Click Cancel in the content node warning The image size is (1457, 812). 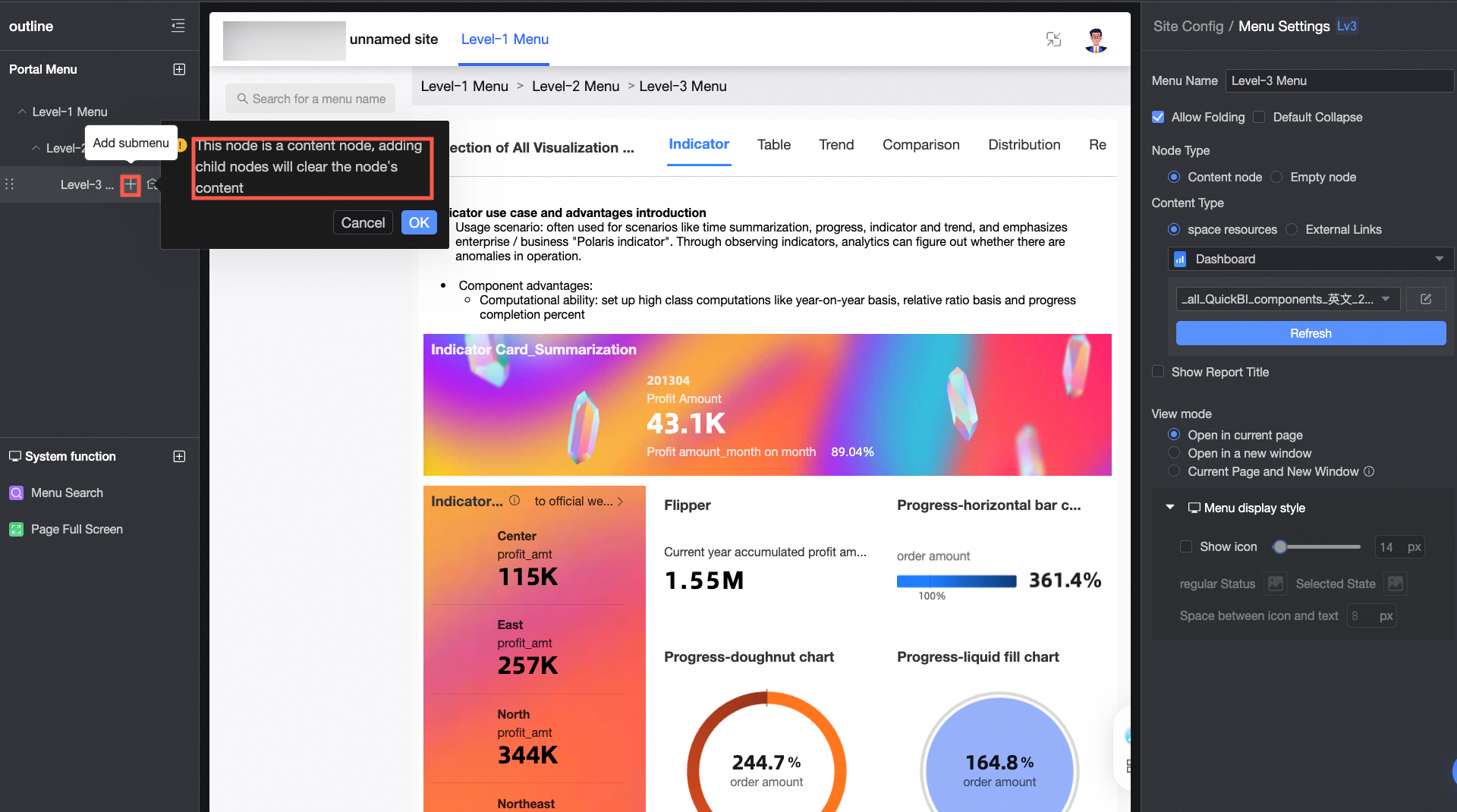click(363, 222)
